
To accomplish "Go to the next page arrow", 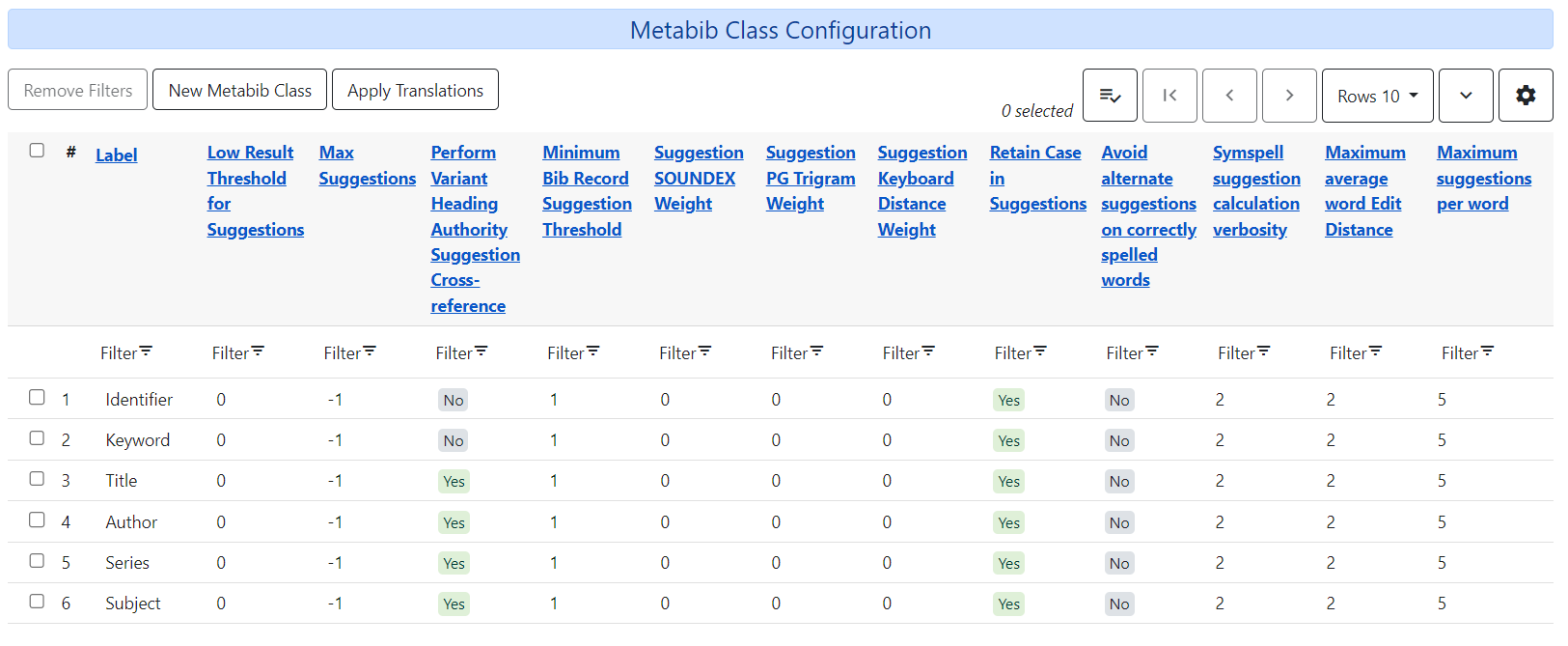I will tap(1289, 95).
